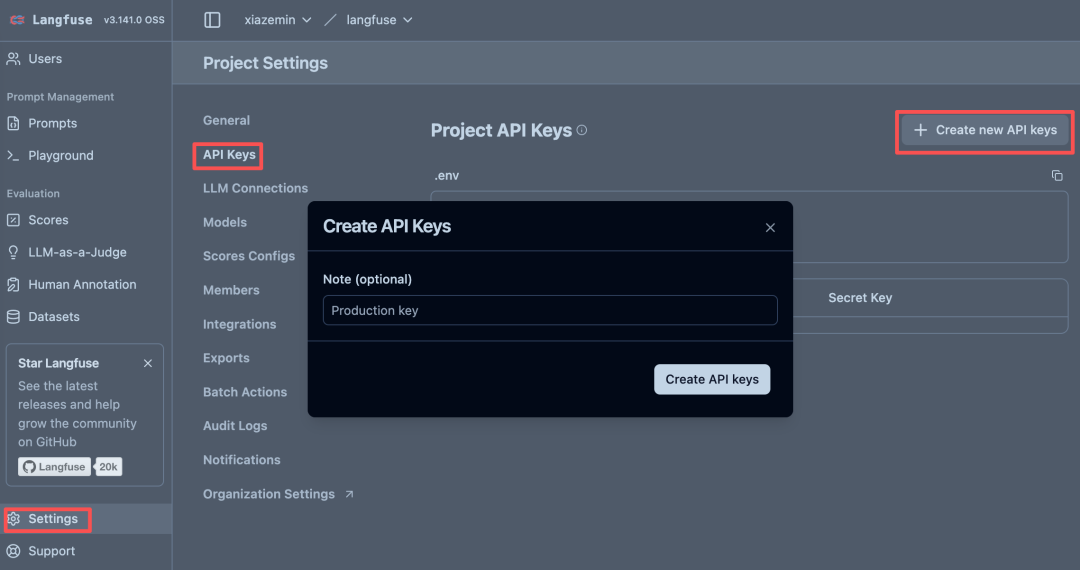Open Audit Logs settings tab
The image size is (1080, 570).
(235, 426)
